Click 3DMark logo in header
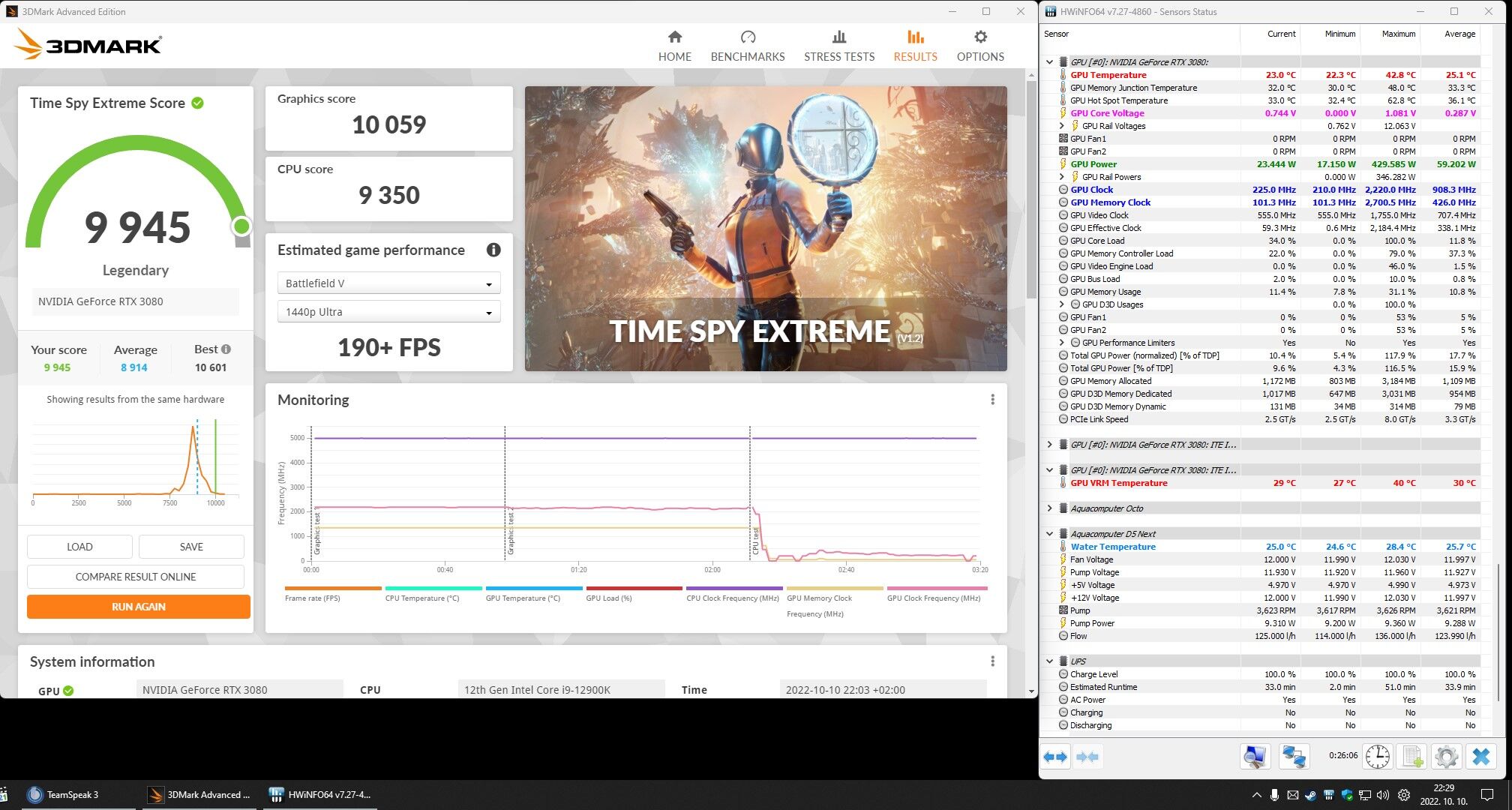Screen dimensions: 1512x810 pos(88,45)
